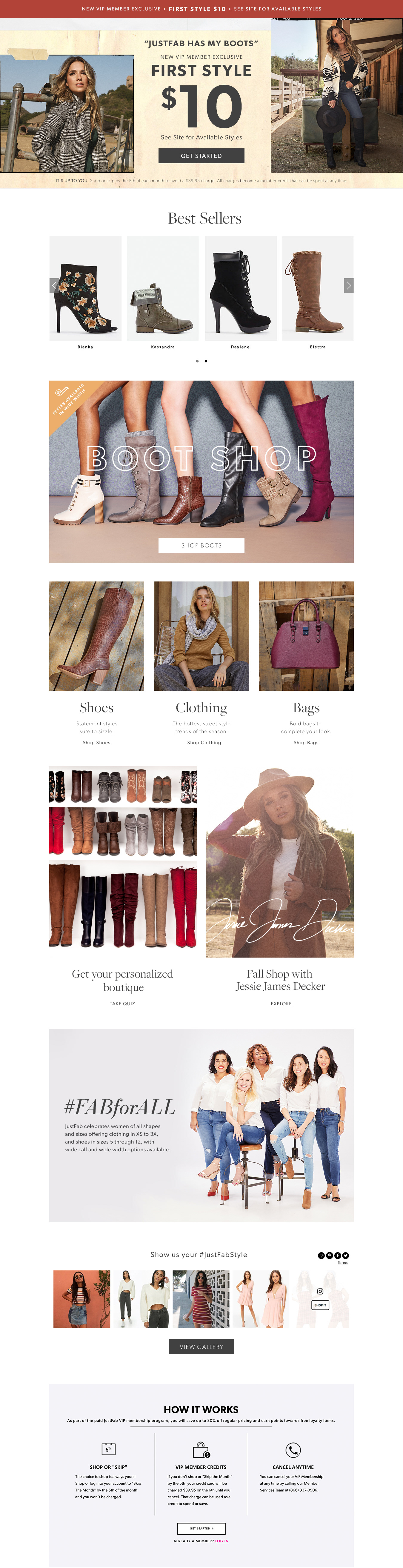Open JustFab's Instagram social icon
The image size is (403, 1568).
click(322, 1255)
